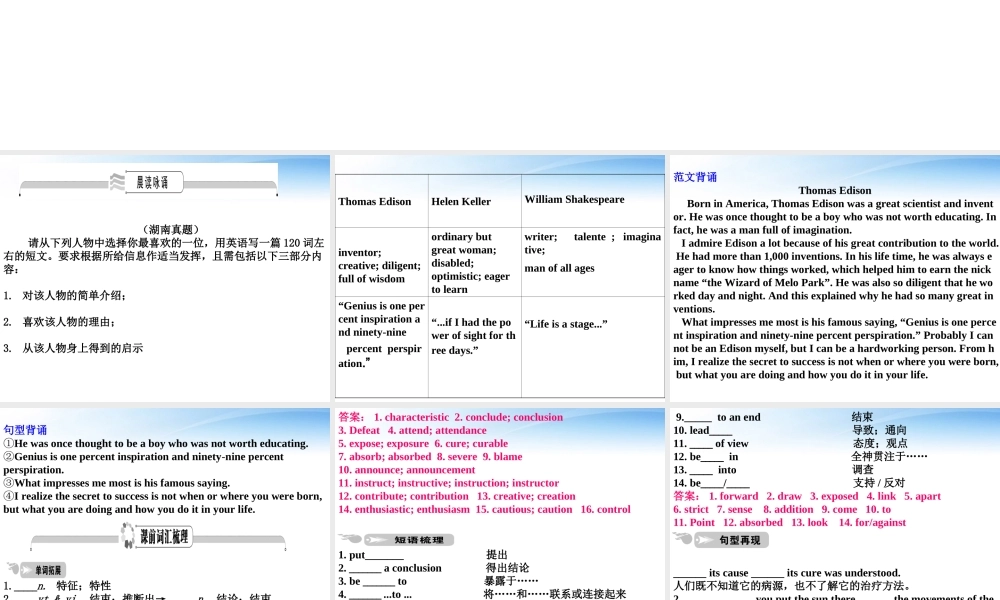Click the sentence '______ its cause ______ its cure was understood'
Viewport: 1000px width, 600px height.
(786, 573)
